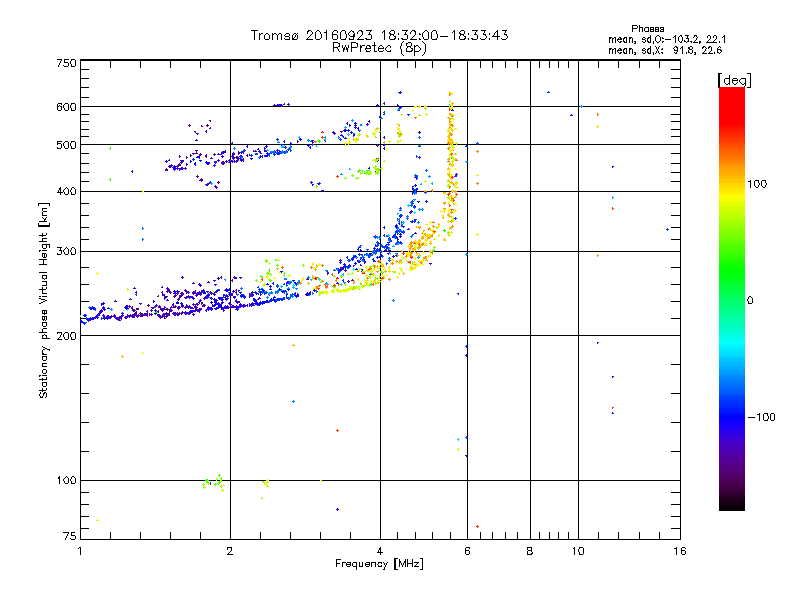
Task: Click the "mean, sd,O:-103.2, 22.1" line
Action: [667, 39]
